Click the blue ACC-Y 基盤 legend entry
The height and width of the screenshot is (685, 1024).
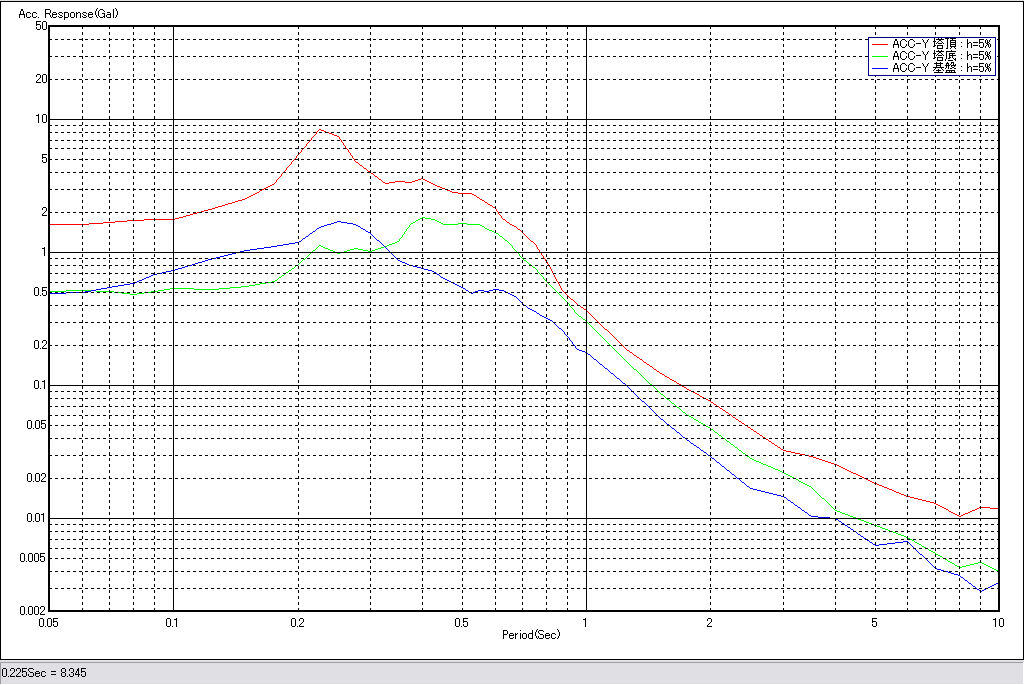[x=941, y=68]
